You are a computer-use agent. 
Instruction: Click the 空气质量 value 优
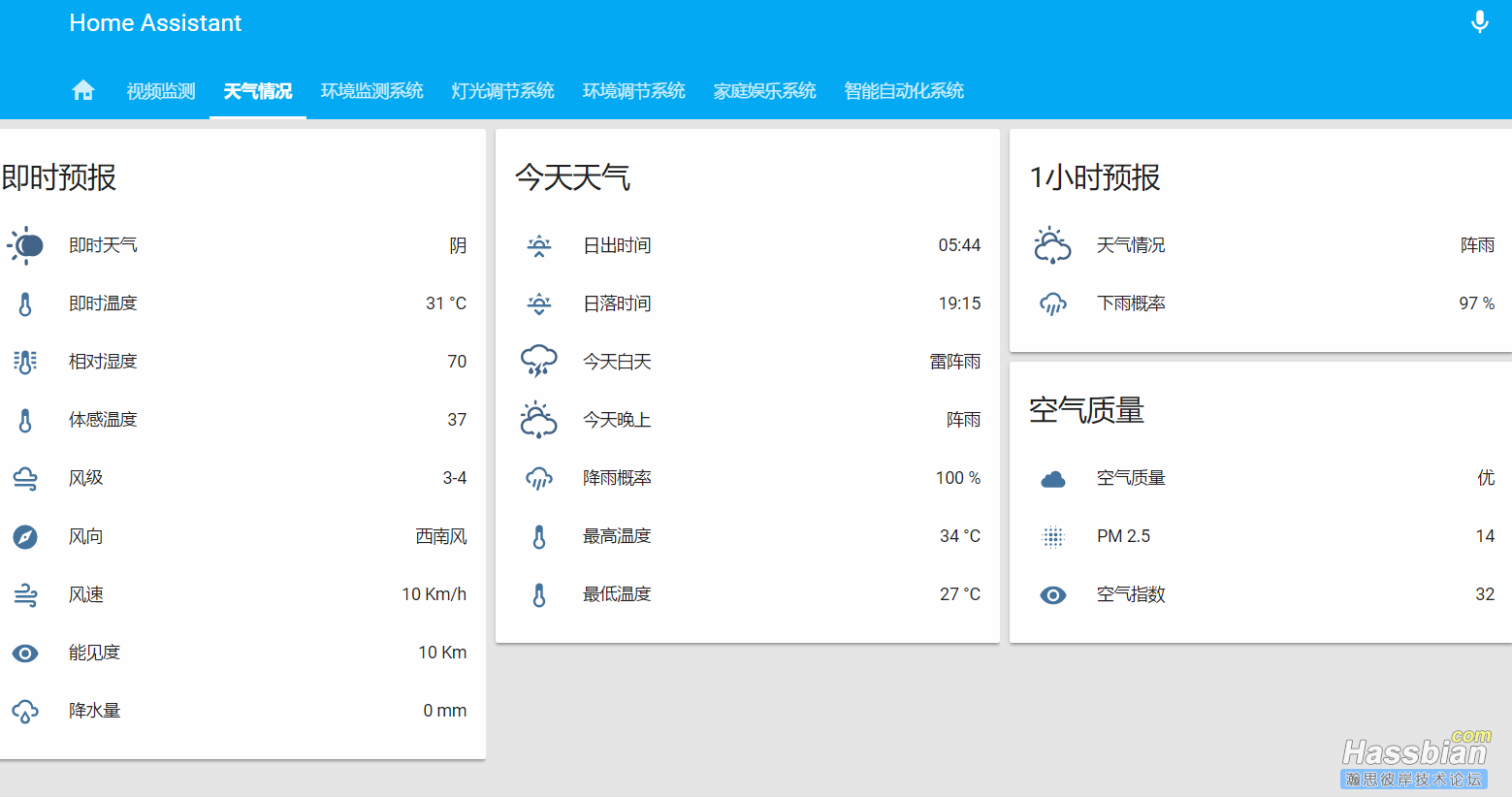(1486, 478)
